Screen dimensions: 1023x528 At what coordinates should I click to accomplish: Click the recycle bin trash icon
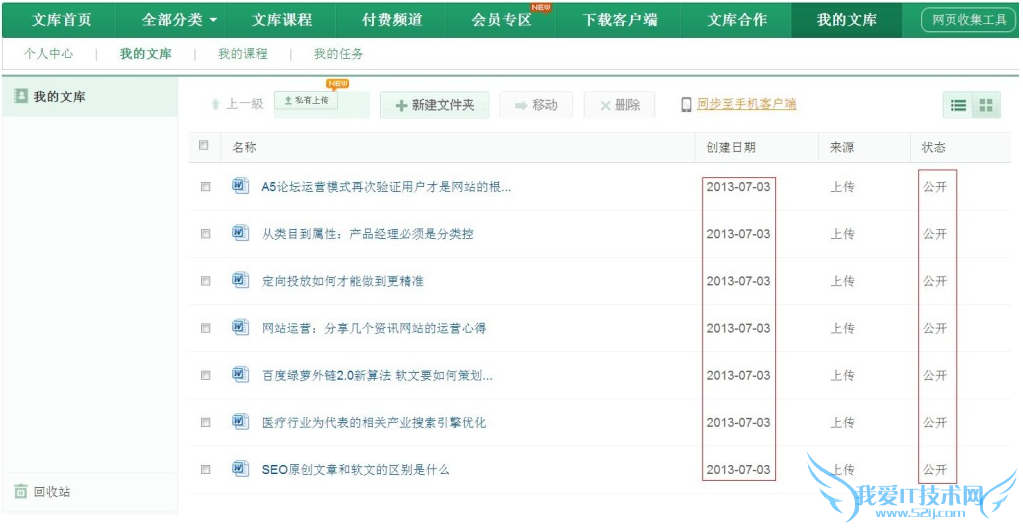(20, 491)
